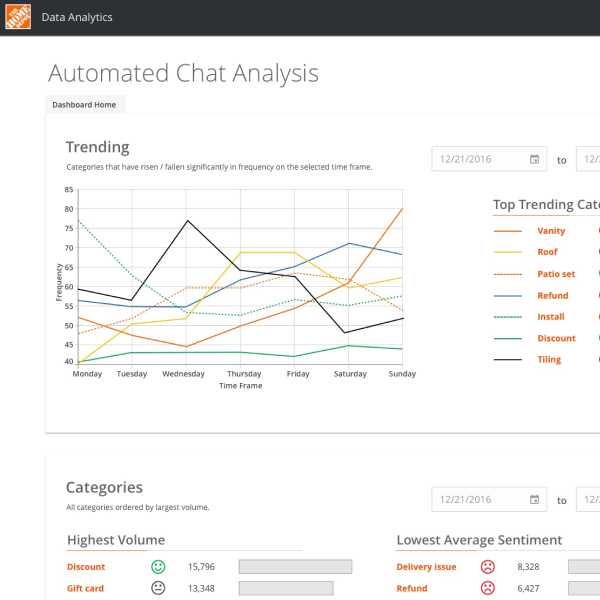Click Refund blue line legend swatch
The width and height of the screenshot is (600, 600).
coord(508,296)
